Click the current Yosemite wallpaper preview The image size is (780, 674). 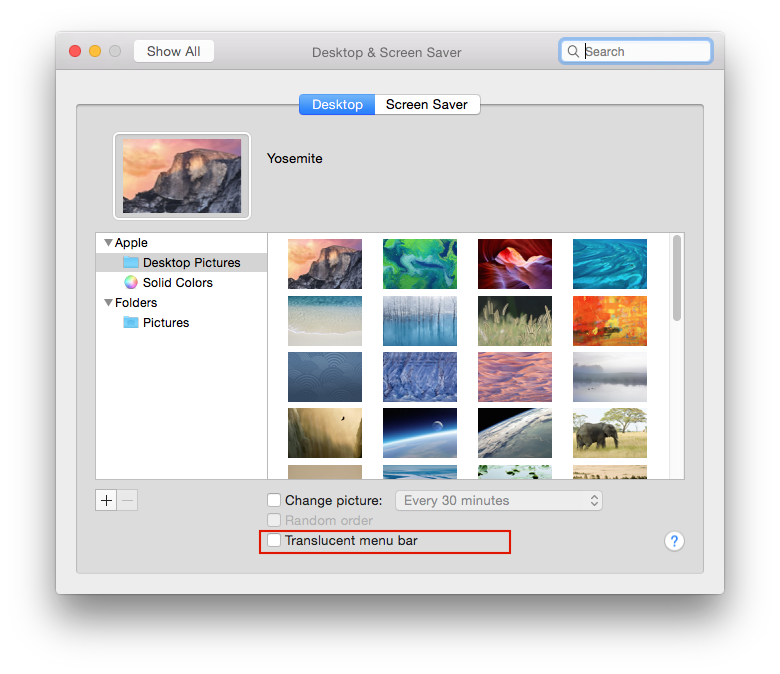tap(182, 176)
